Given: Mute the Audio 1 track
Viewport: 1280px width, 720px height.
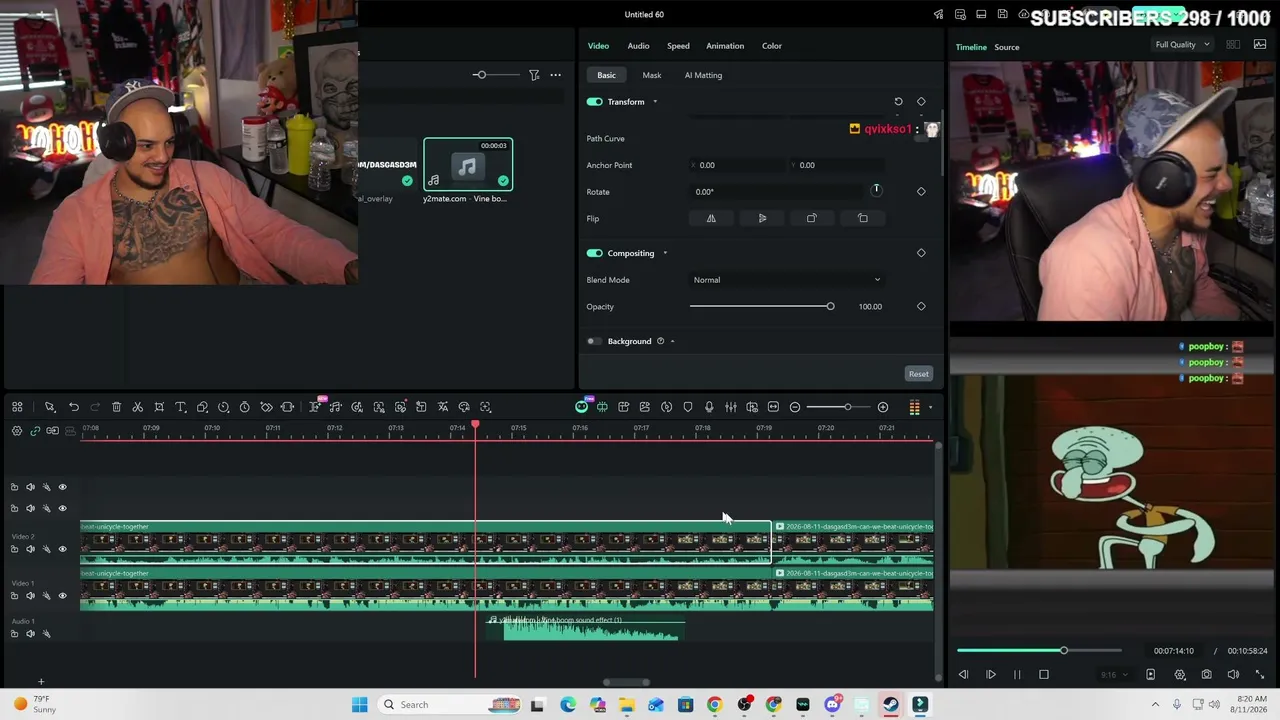Looking at the screenshot, I should 30,634.
